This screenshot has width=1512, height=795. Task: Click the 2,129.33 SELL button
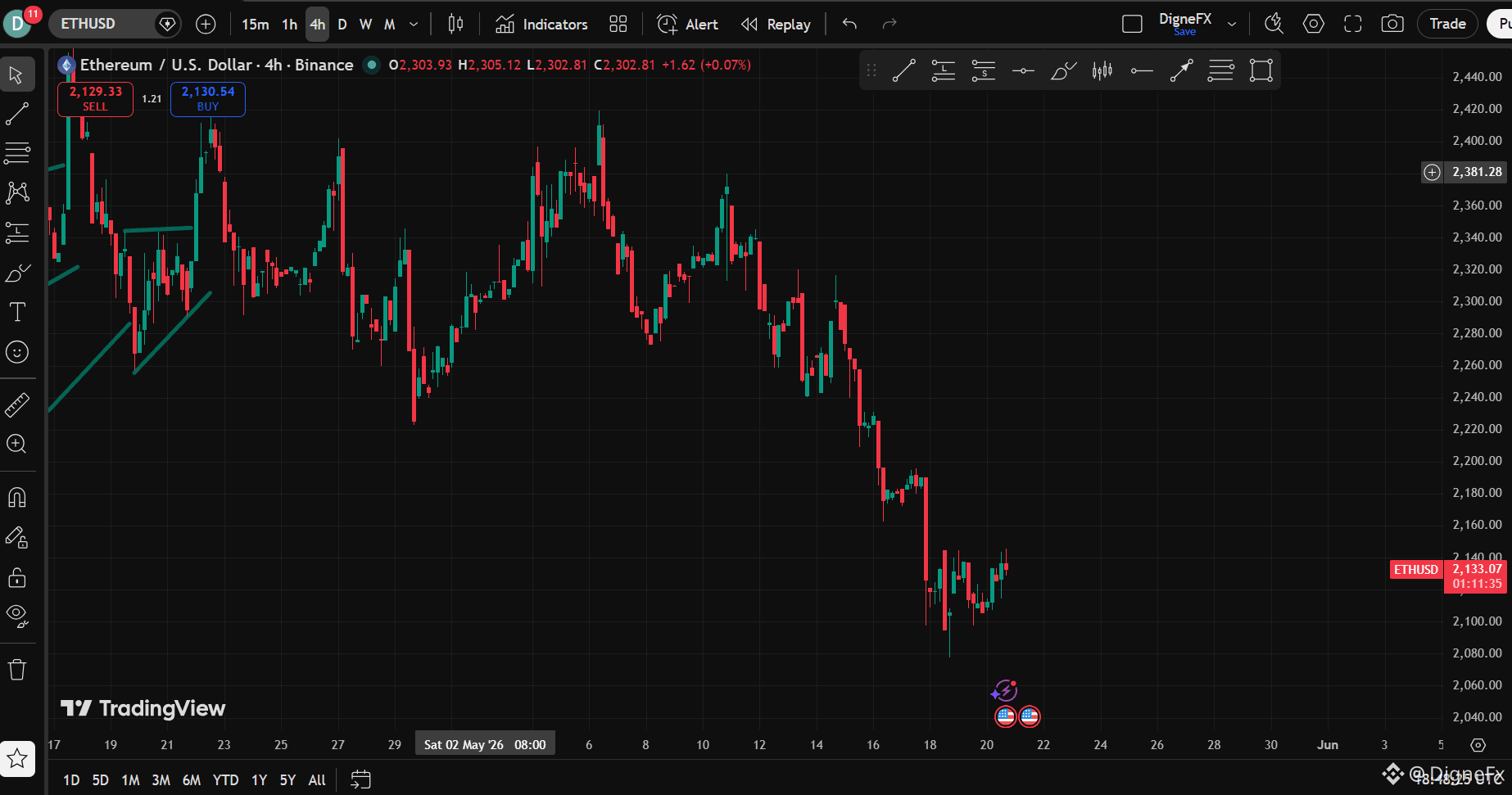click(x=95, y=99)
